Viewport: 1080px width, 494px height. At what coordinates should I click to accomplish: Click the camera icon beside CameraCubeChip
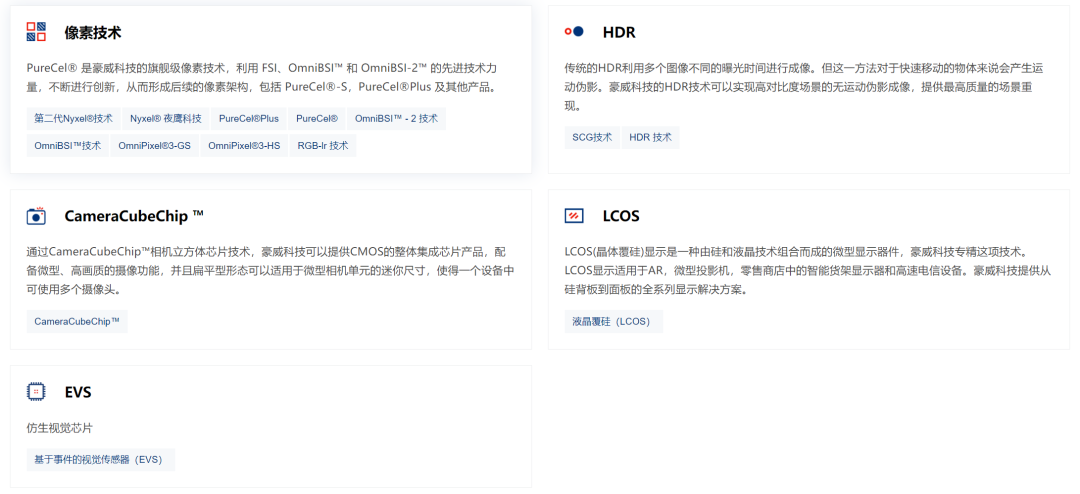pos(37,216)
